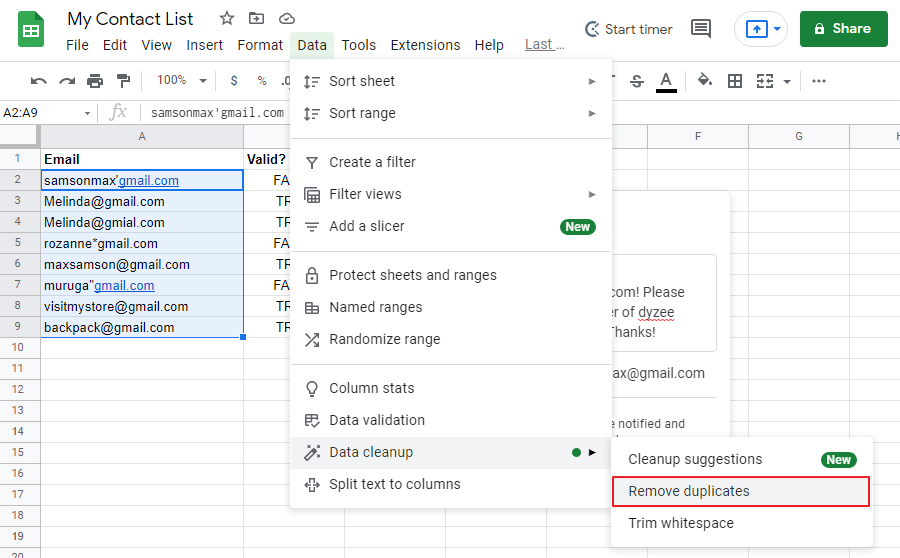Image resolution: width=900 pixels, height=558 pixels.
Task: Open the Format menu
Action: coord(260,45)
